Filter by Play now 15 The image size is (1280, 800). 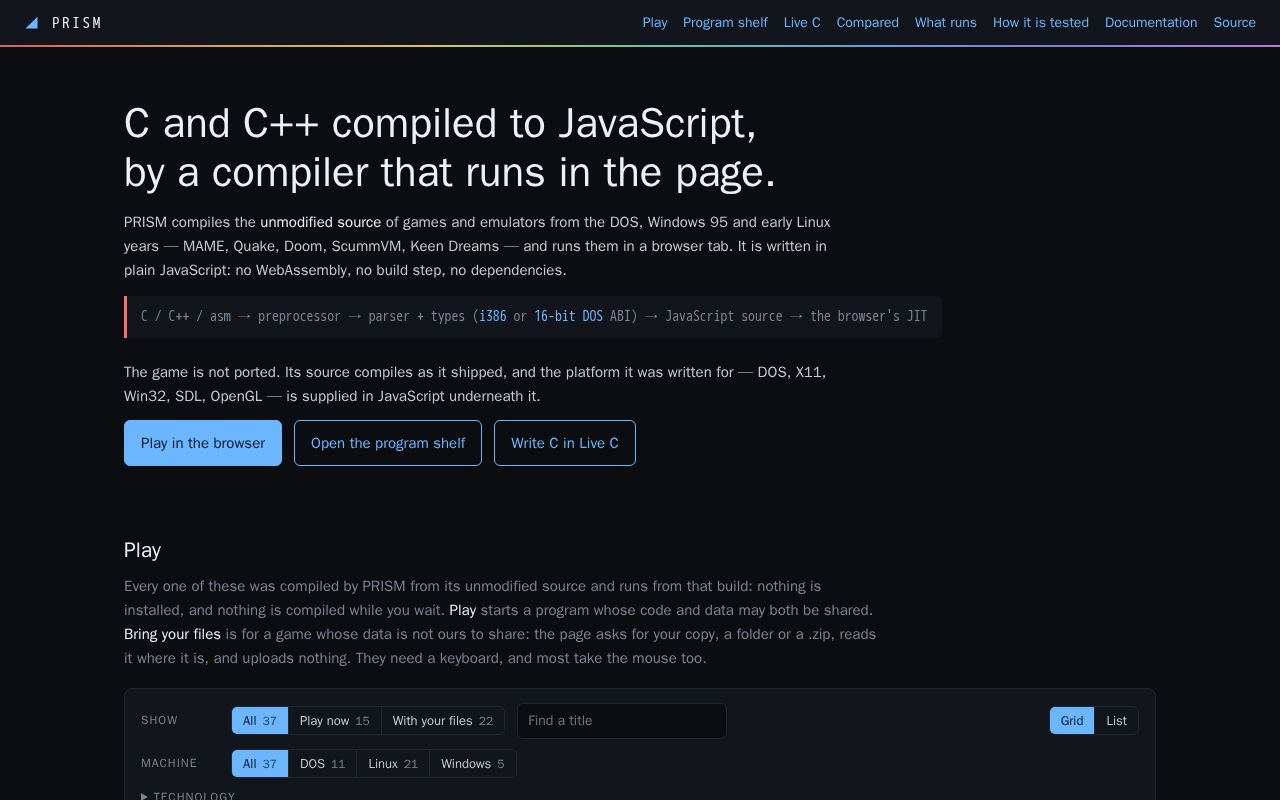(x=335, y=721)
